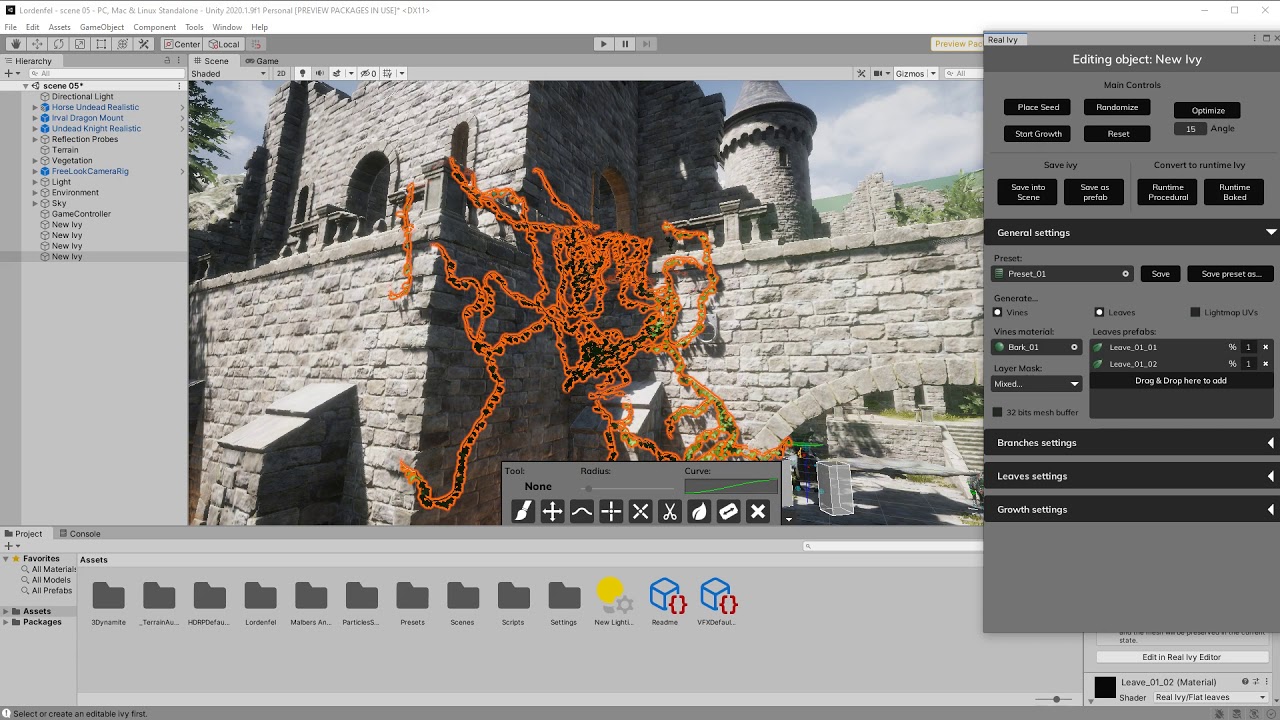Select the ivy Move arrows tool

click(552, 512)
